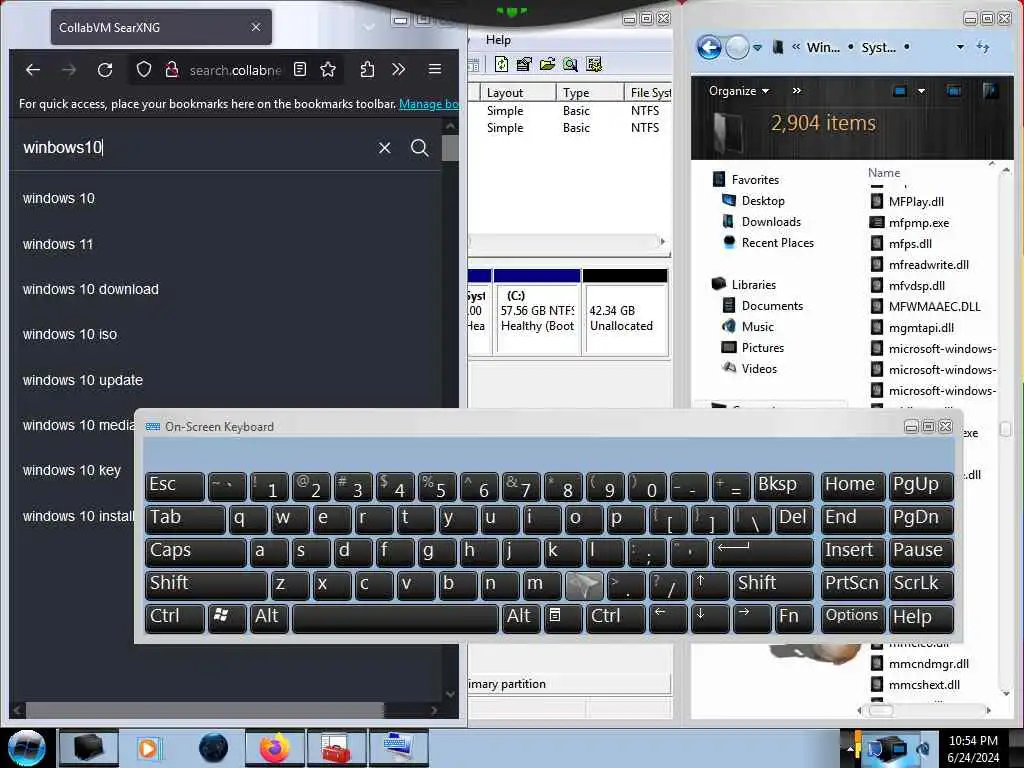Viewport: 1024px width, 768px height.
Task: Open Explorer address bar history dropdown
Action: pos(960,47)
